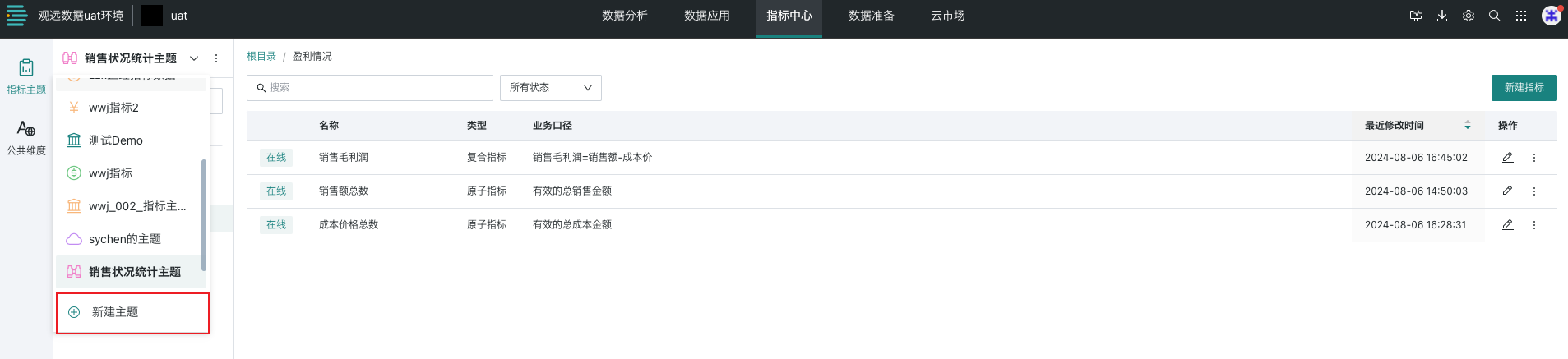Click the user avatar icon
Screen dimensions: 1568x359
[1552, 16]
